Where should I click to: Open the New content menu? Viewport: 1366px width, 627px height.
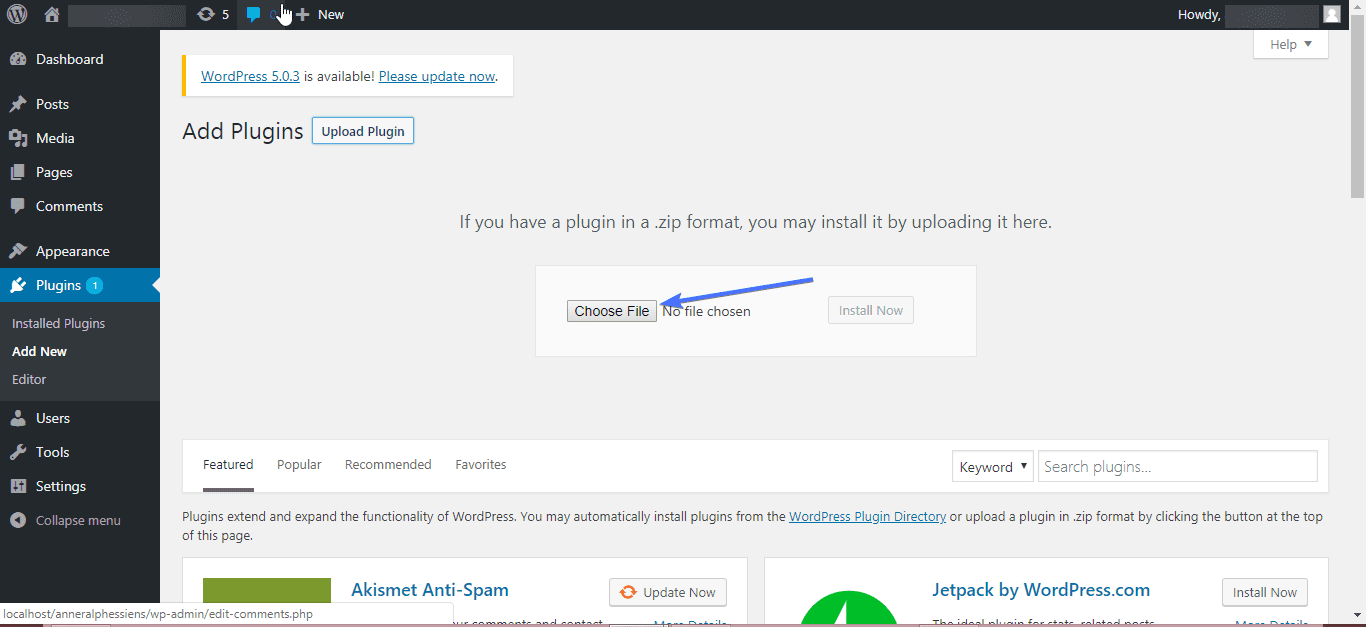point(320,14)
